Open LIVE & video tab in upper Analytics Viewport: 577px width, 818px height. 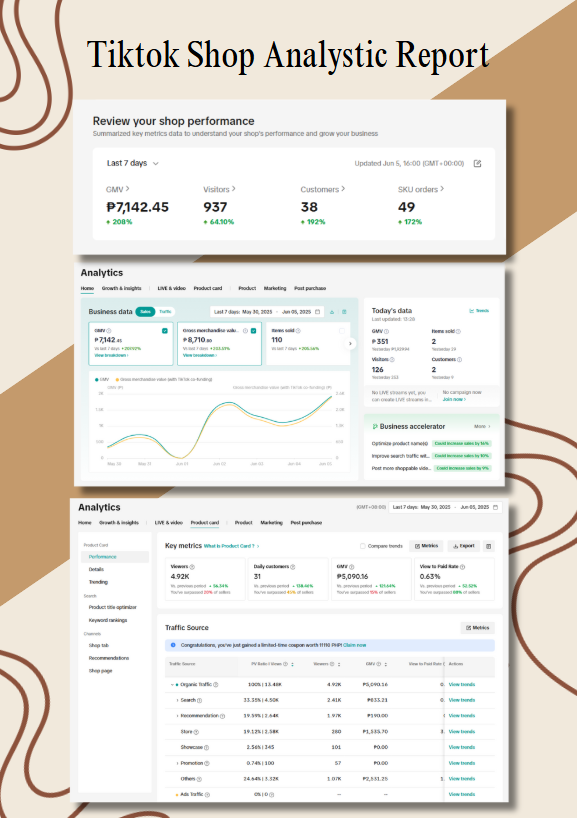(172, 288)
